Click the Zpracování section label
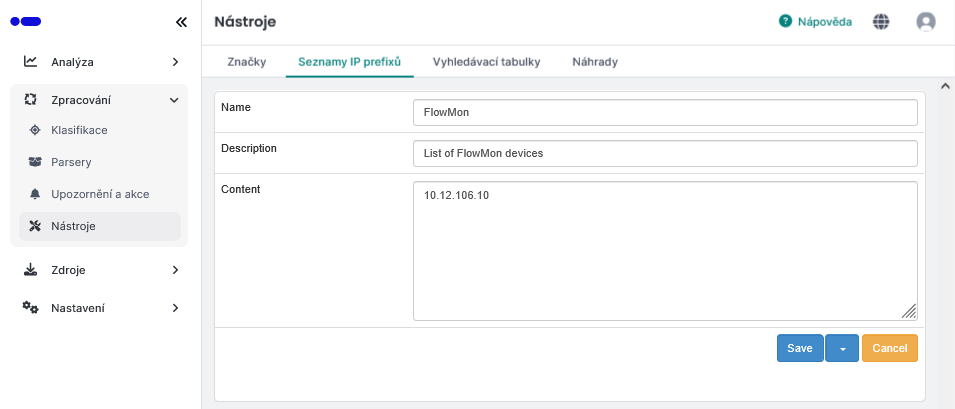This screenshot has height=409, width=955. click(x=81, y=100)
